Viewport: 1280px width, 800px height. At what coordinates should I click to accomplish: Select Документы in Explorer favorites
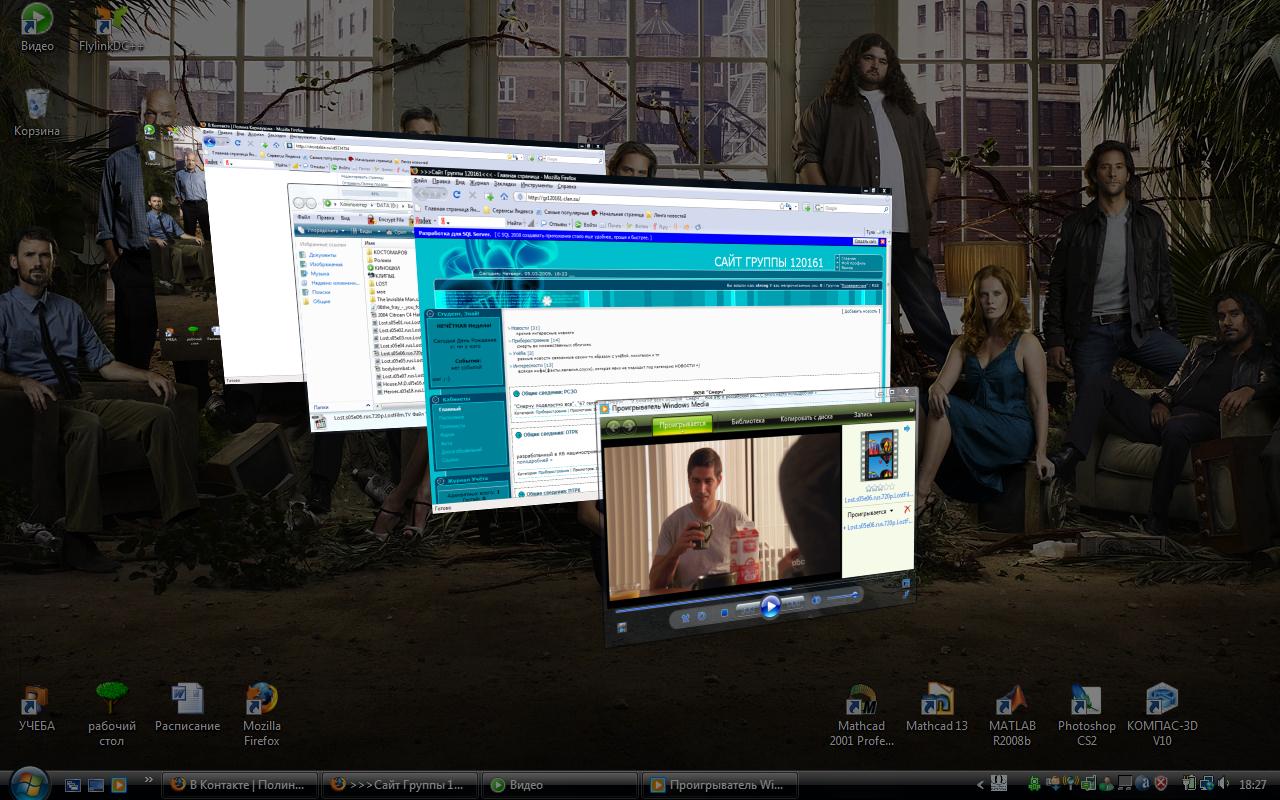click(322, 256)
